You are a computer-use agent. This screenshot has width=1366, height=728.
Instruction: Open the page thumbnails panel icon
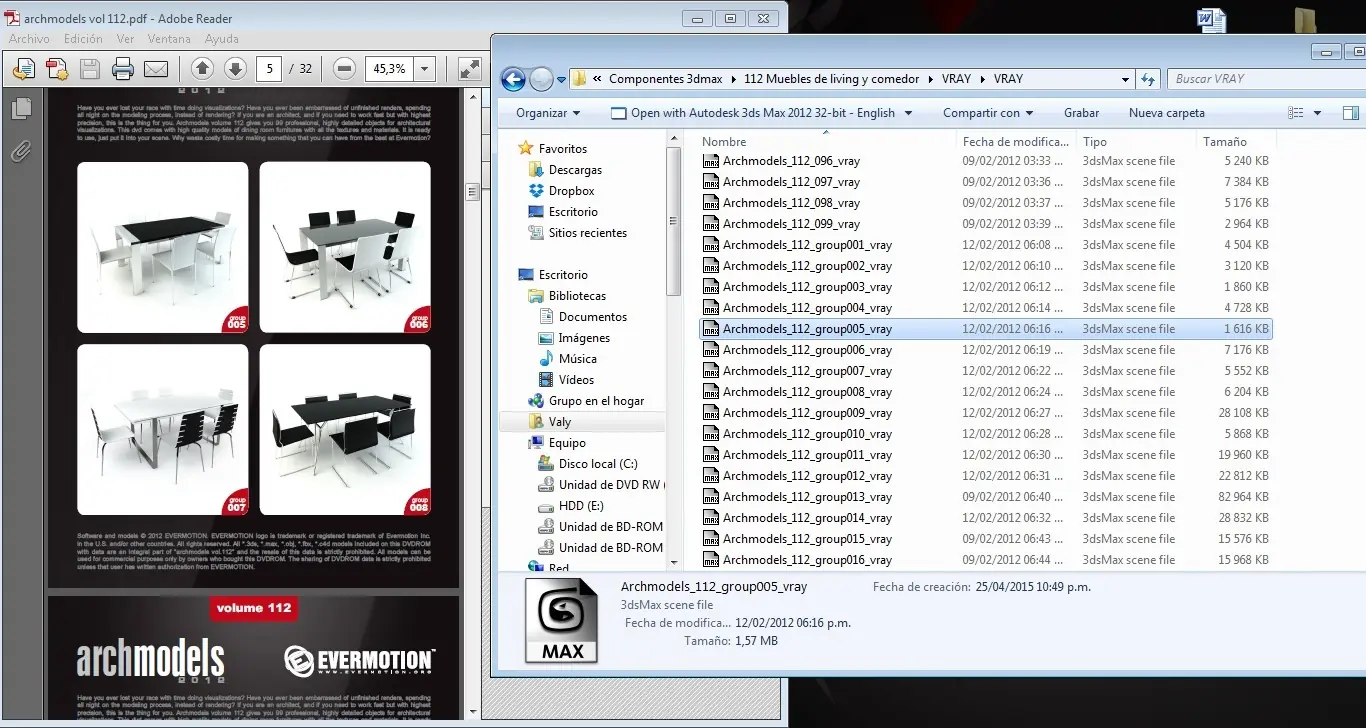21,108
